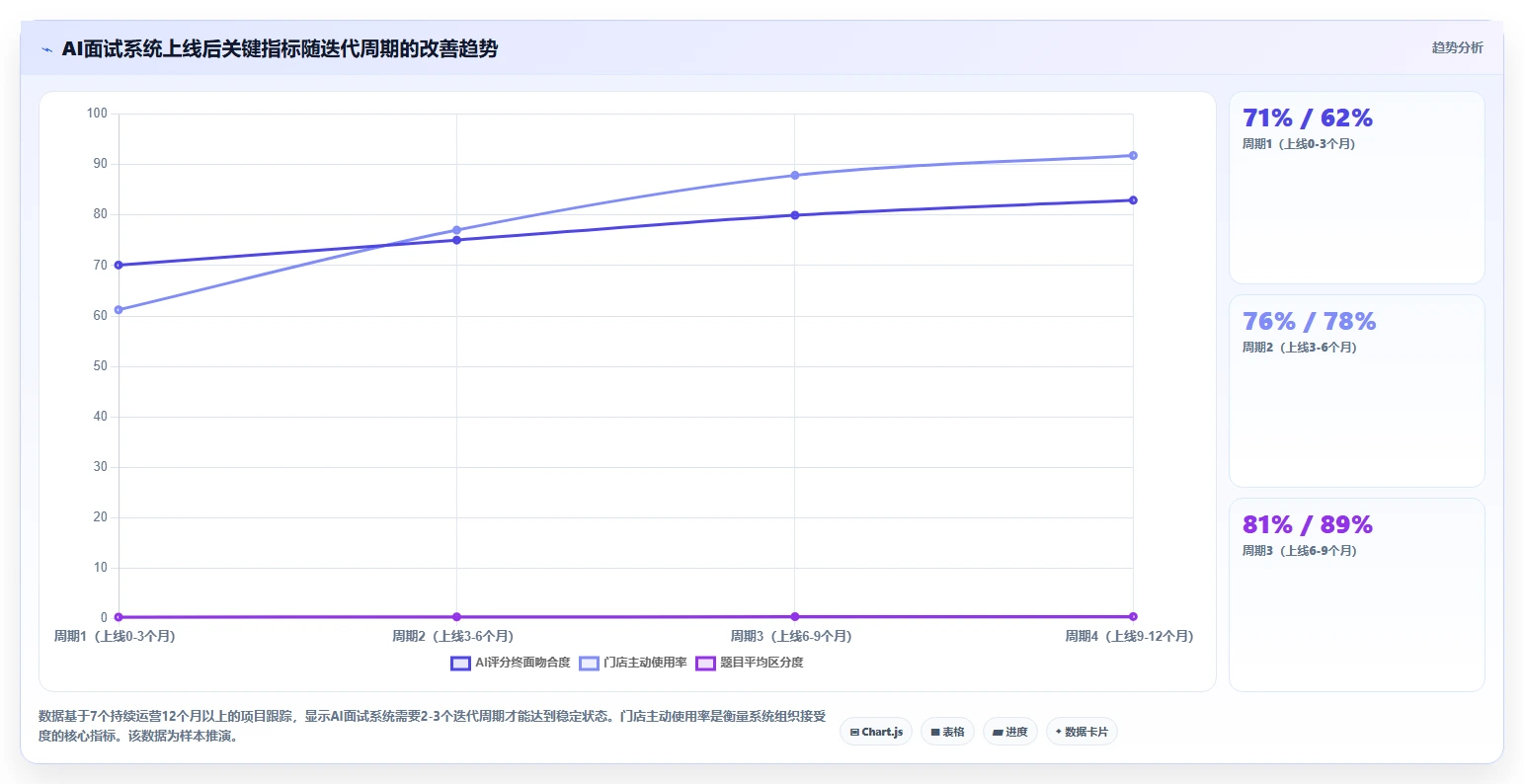Click AI评分终面吻合度 data point at 周期1
Image resolution: width=1524 pixels, height=784 pixels.
point(119,265)
